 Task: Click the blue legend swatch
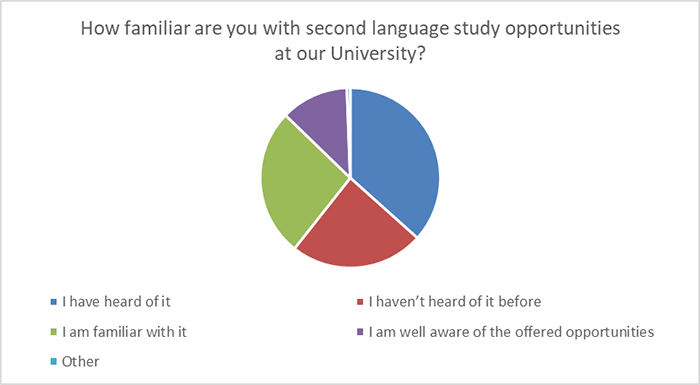coord(54,302)
